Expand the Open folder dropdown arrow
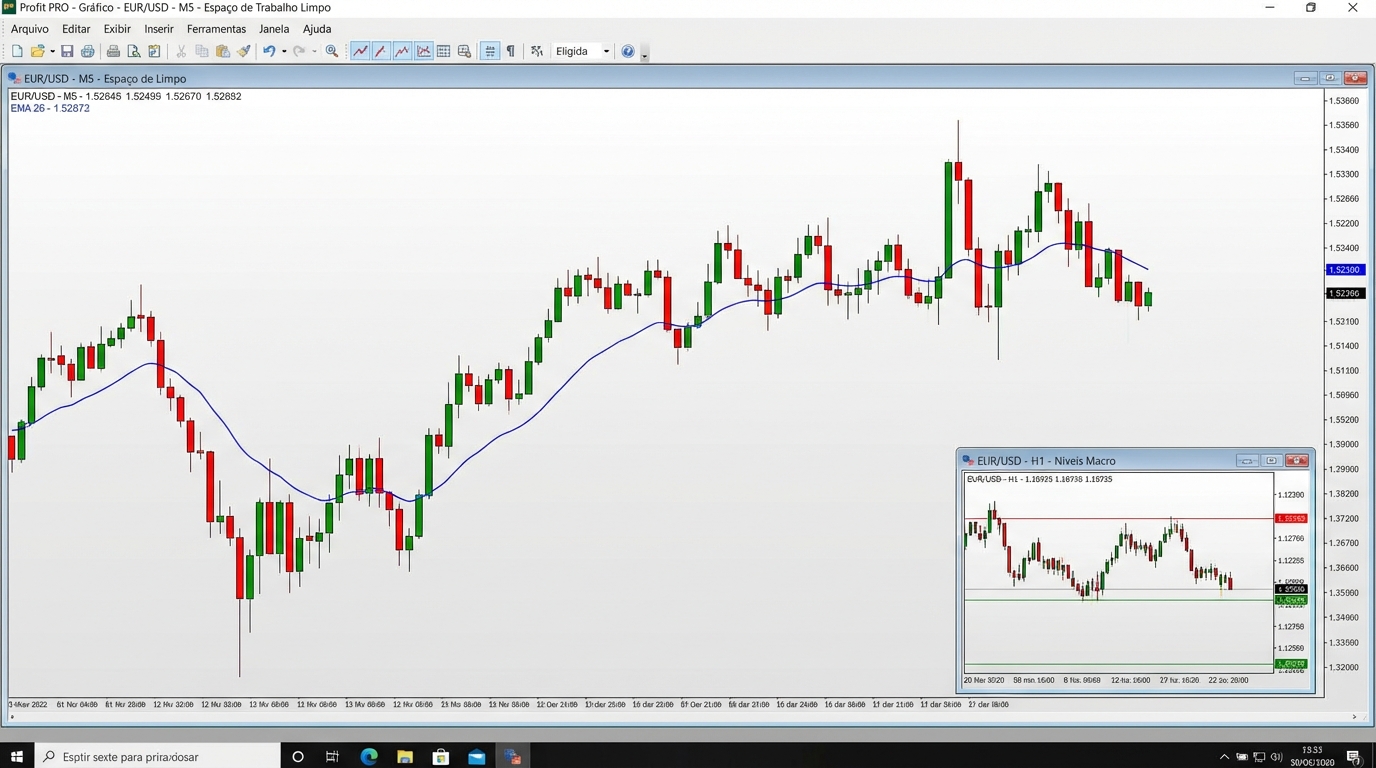The image size is (1376, 768). point(52,51)
